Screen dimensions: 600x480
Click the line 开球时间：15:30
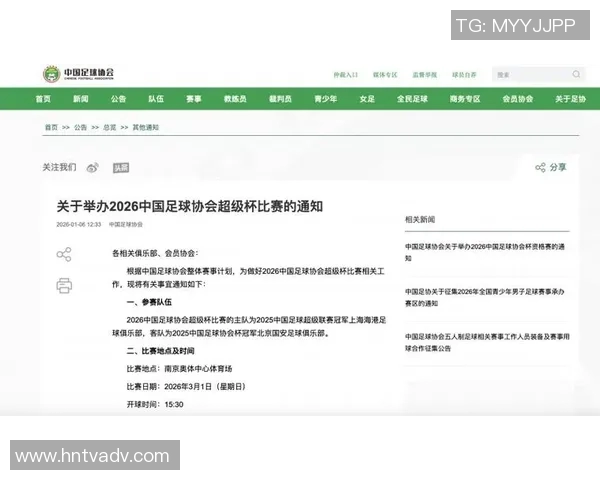click(x=155, y=404)
